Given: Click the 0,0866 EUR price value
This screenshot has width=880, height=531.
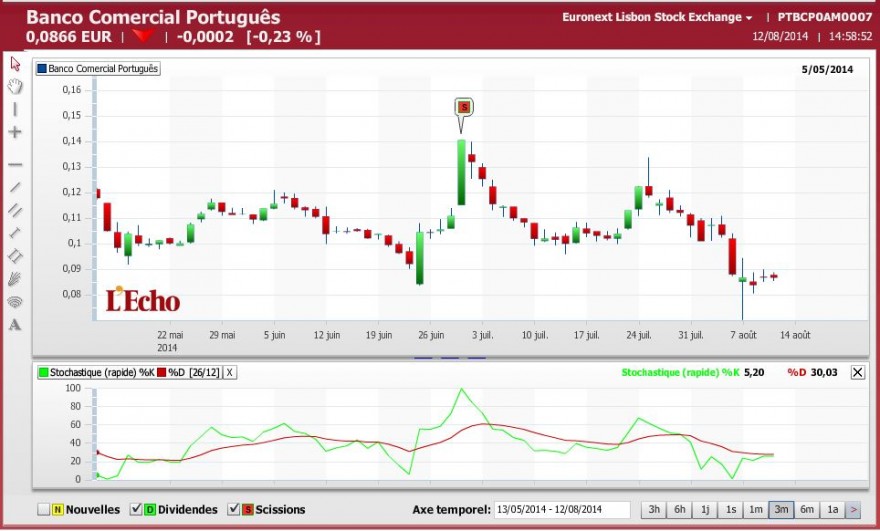Looking at the screenshot, I should click(68, 37).
